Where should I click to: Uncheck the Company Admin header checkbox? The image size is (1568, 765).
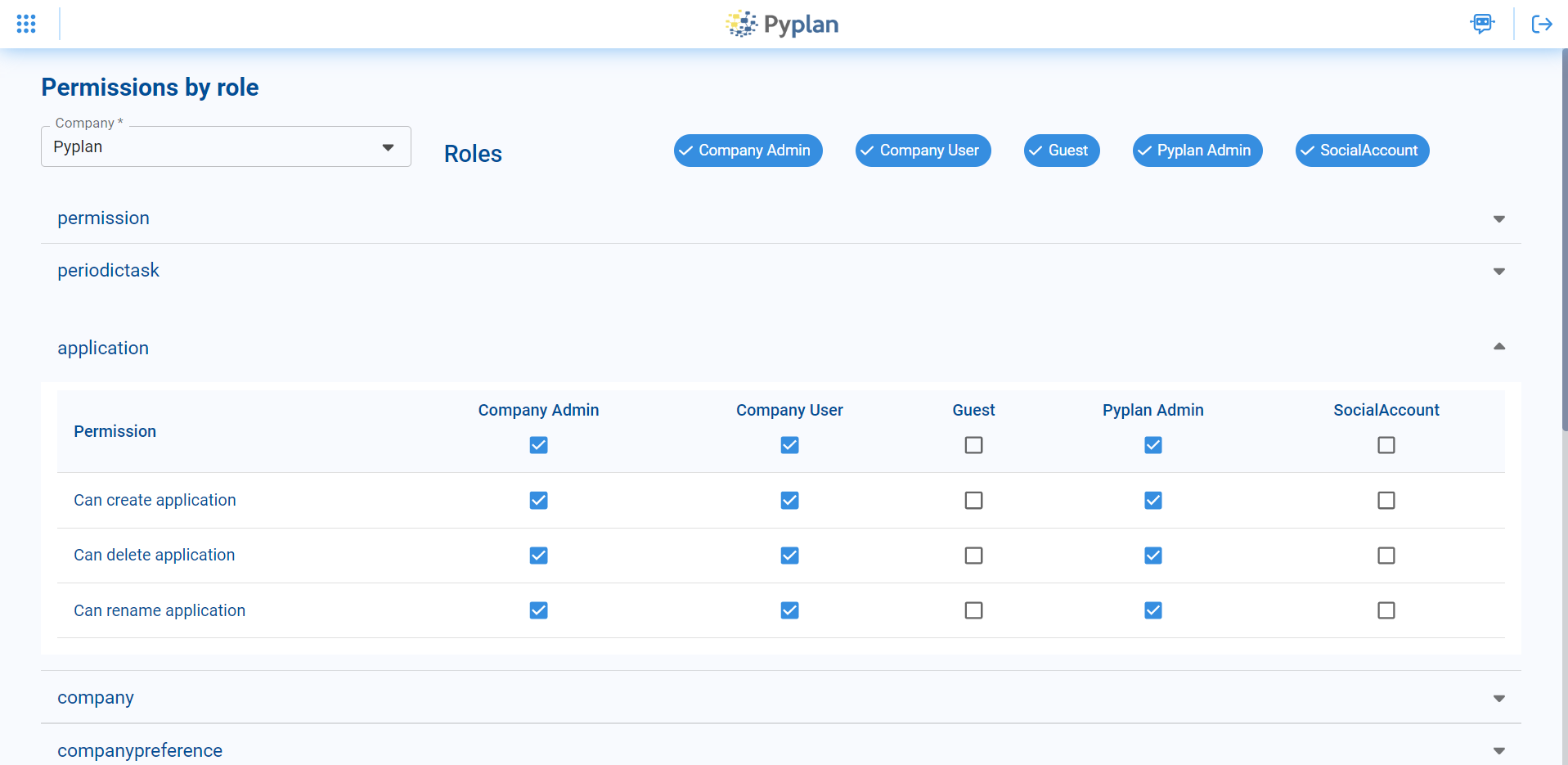pos(538,445)
